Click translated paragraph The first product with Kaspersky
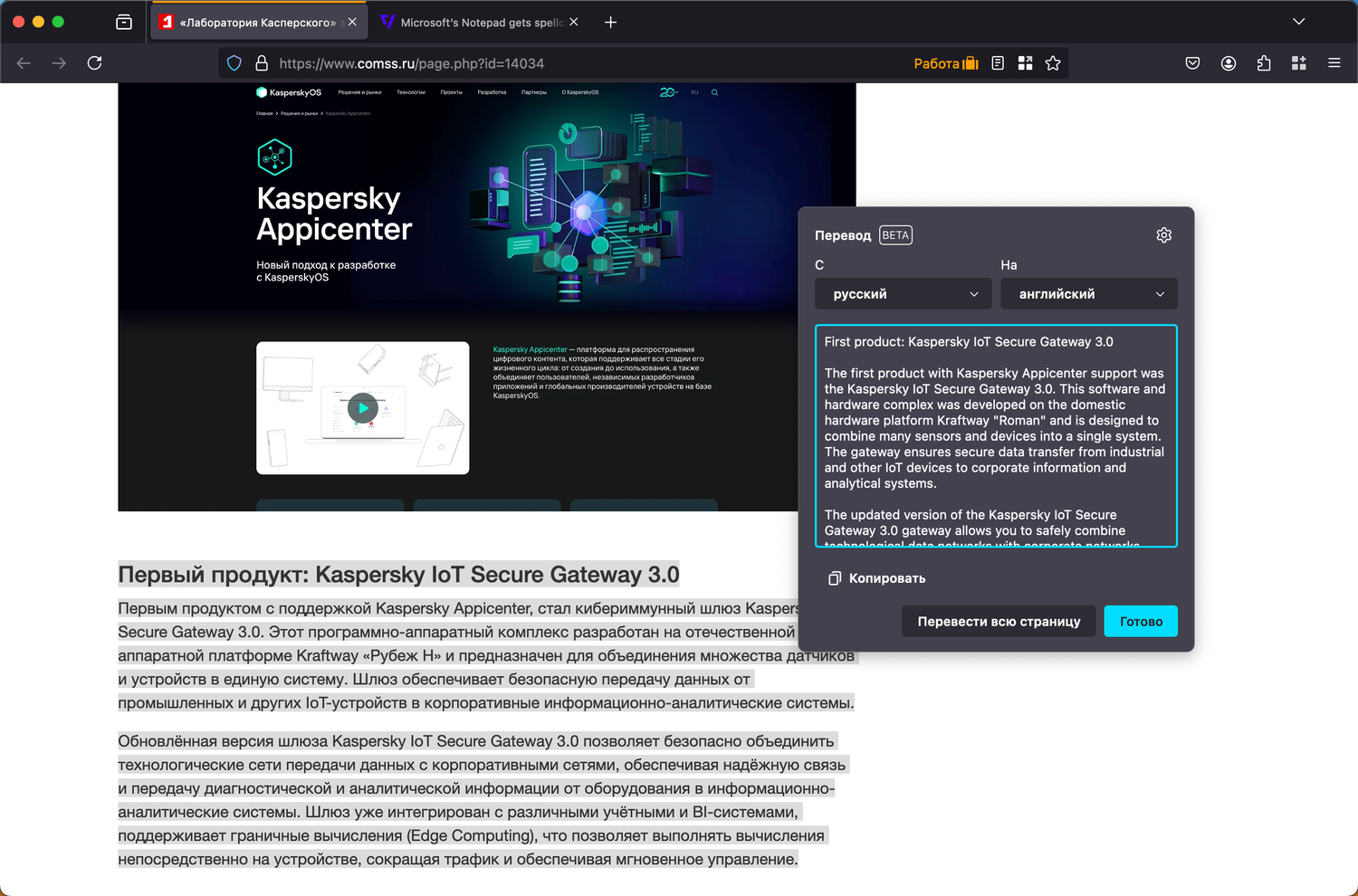This screenshot has width=1358, height=896. tap(995, 428)
